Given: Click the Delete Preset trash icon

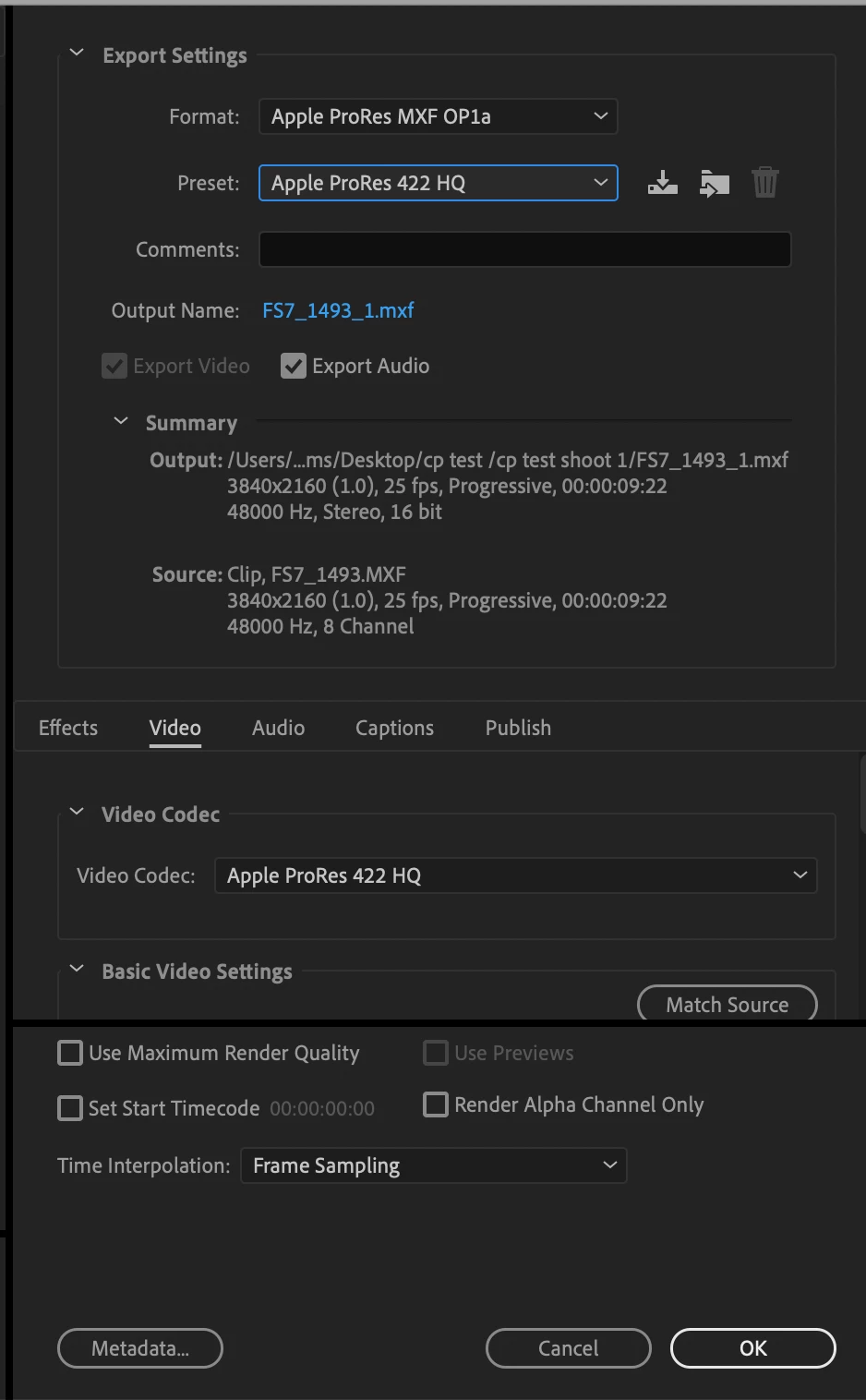Looking at the screenshot, I should click(765, 183).
